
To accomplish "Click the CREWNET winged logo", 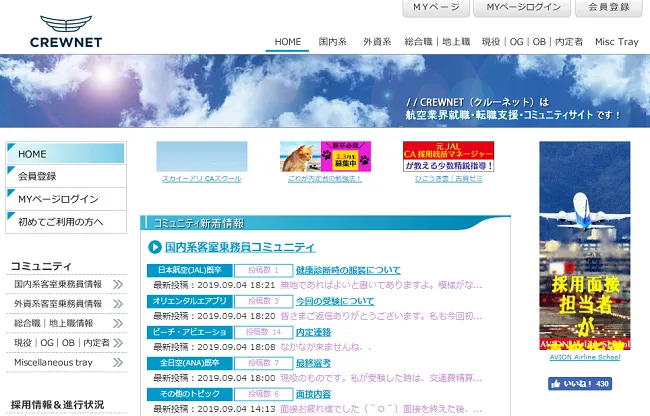I will pyautogui.click(x=66, y=31).
